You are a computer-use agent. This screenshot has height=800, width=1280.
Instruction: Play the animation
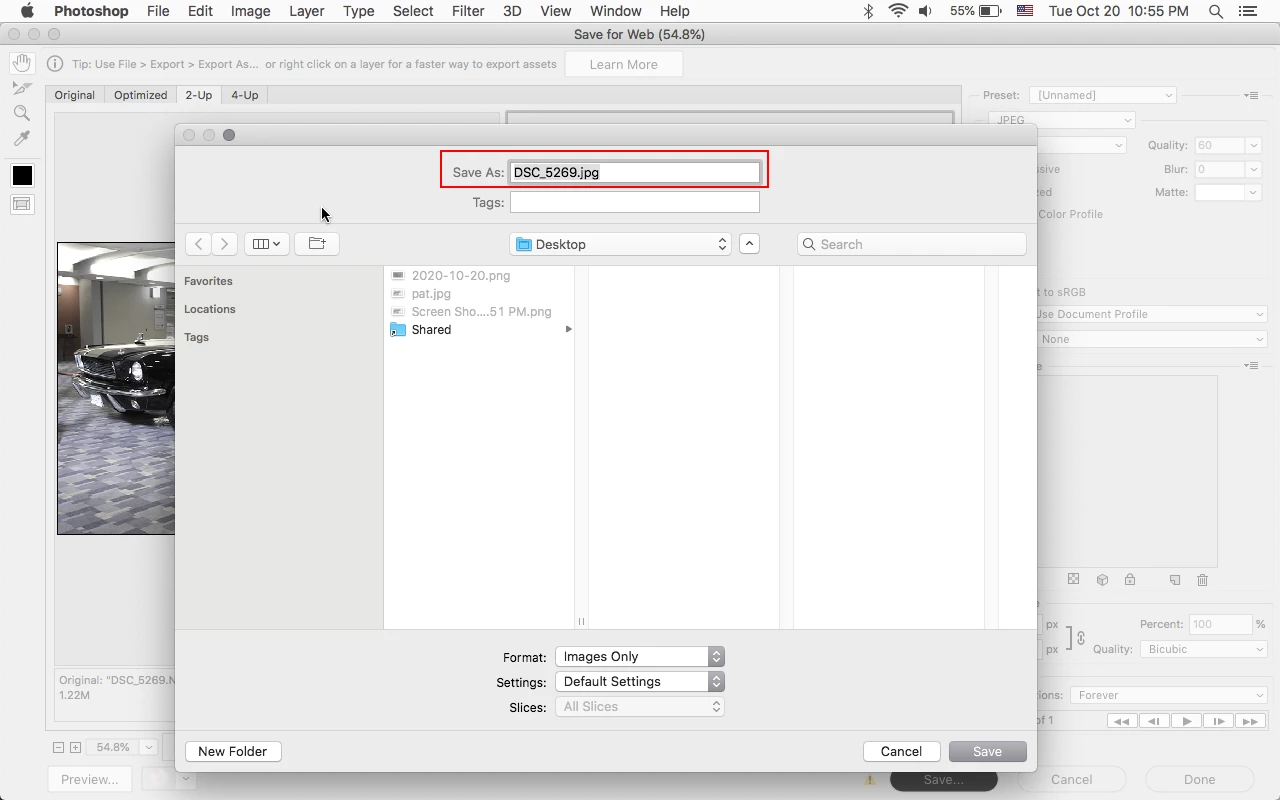click(1186, 721)
